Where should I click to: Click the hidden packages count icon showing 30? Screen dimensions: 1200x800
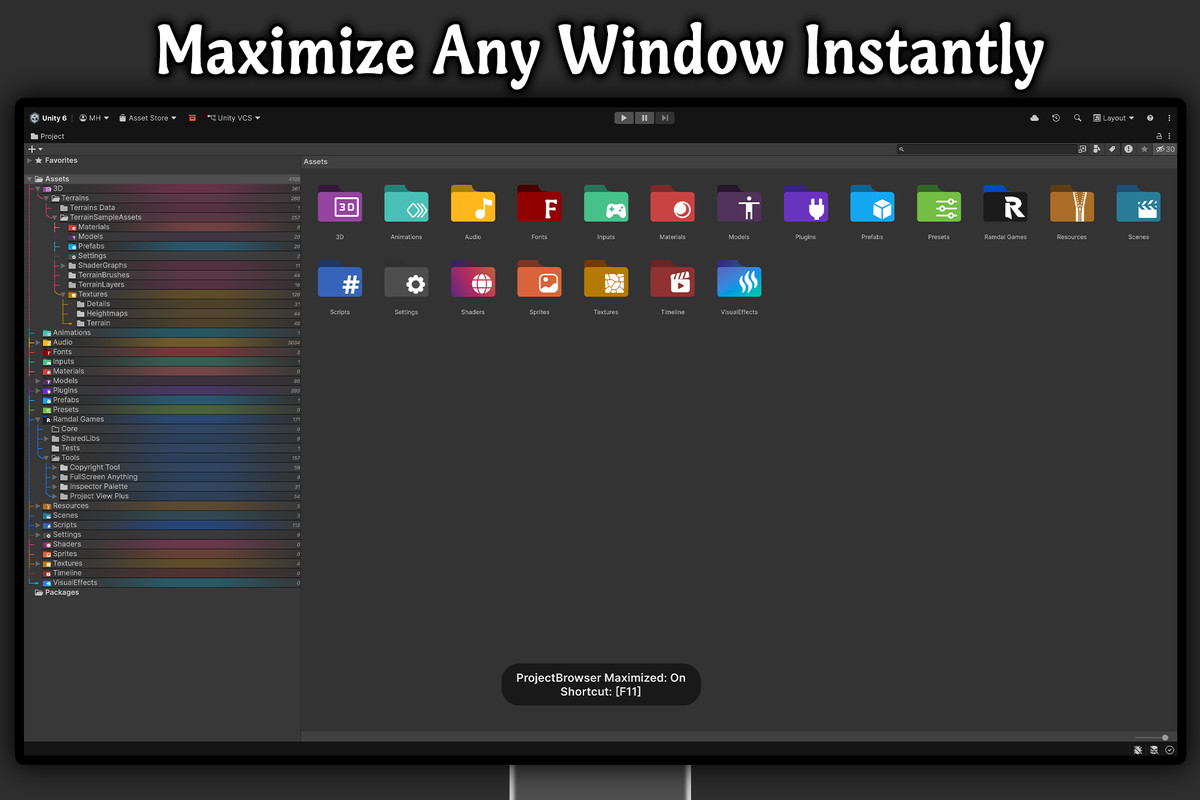coord(1165,149)
